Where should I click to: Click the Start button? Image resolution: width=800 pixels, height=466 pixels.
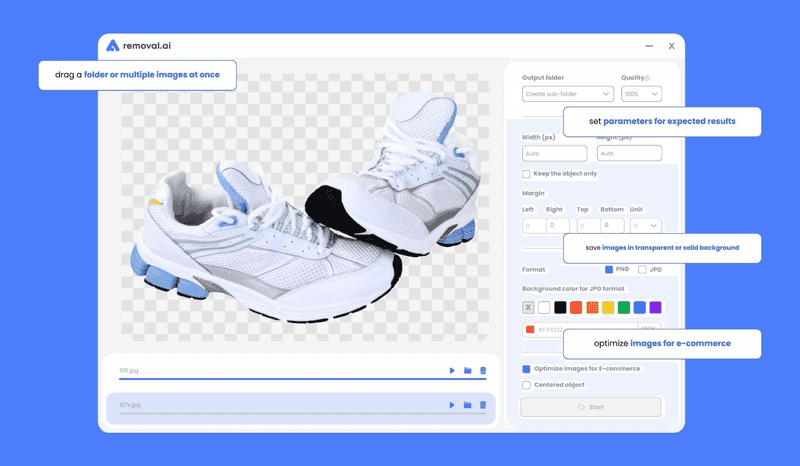pos(591,407)
